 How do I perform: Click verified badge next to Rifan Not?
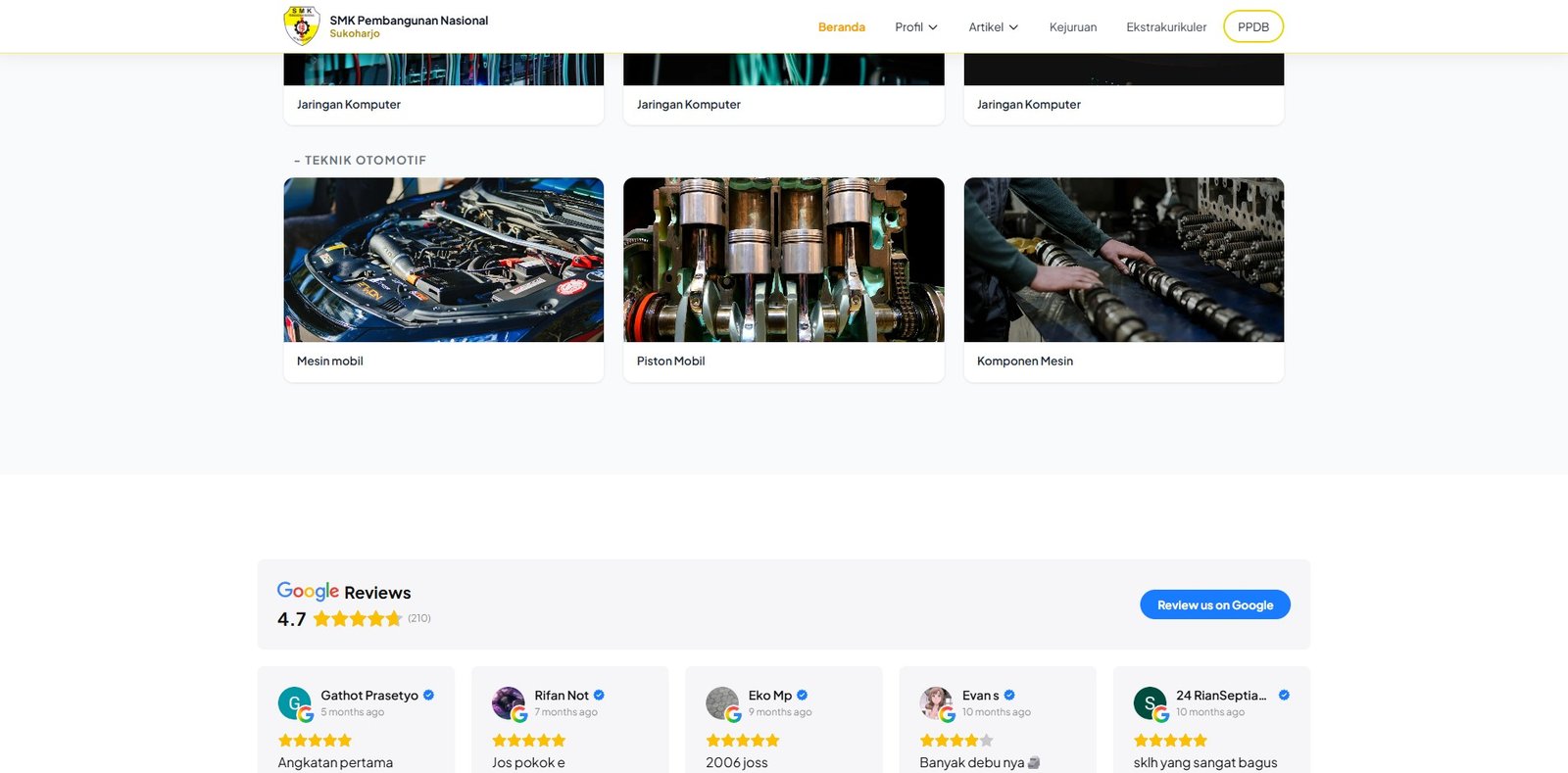pos(599,696)
